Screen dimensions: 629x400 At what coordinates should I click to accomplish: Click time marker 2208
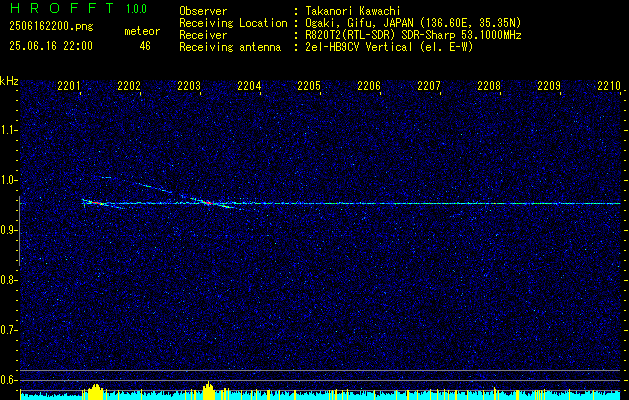click(489, 86)
